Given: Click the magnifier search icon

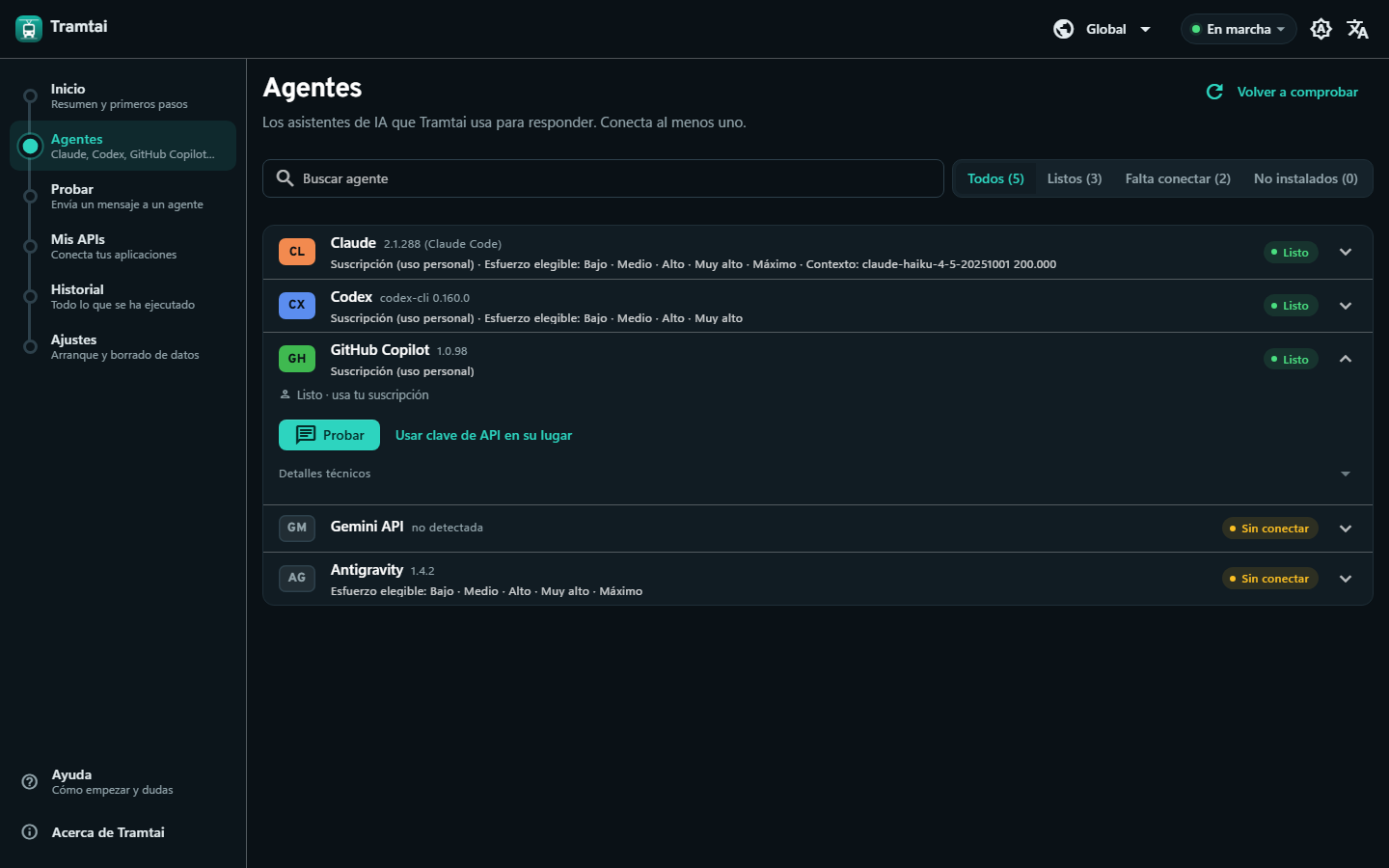Looking at the screenshot, I should (x=286, y=178).
